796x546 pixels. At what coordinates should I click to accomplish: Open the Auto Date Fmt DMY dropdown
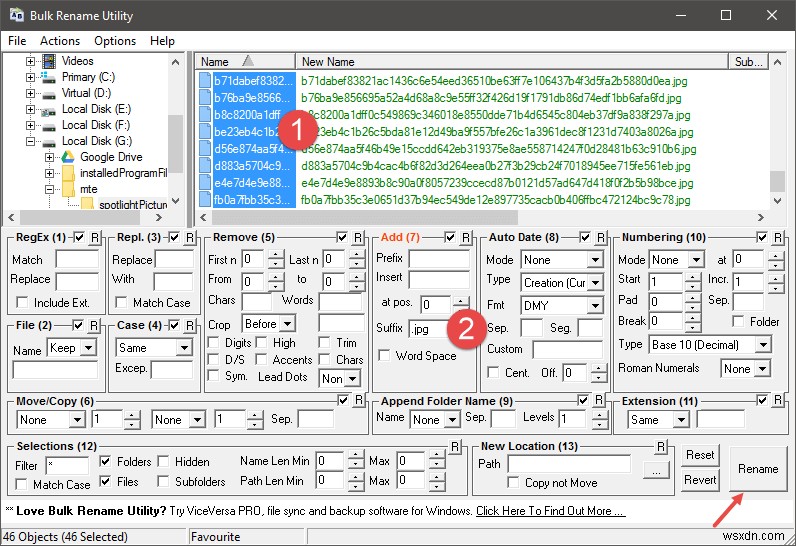(562, 305)
